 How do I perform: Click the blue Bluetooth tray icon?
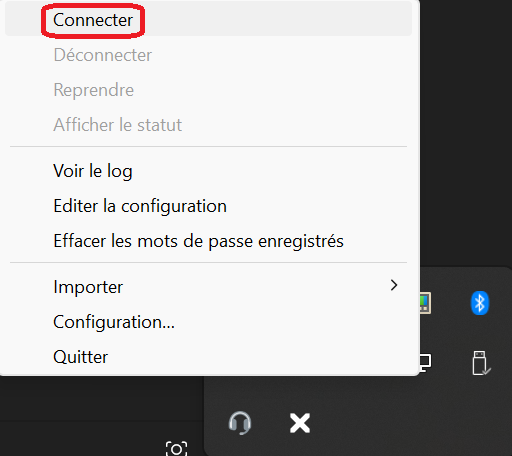tap(480, 303)
